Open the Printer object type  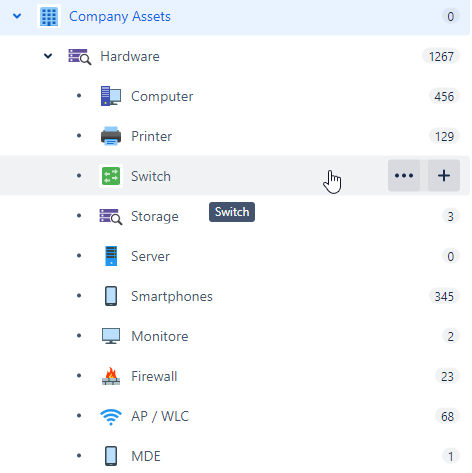[152, 136]
